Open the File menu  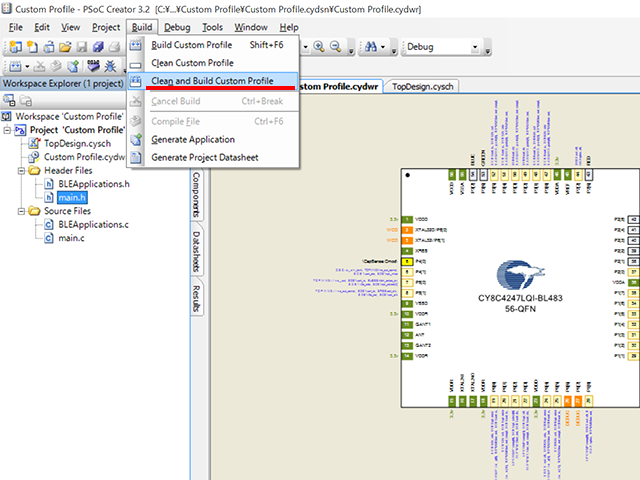click(16, 27)
